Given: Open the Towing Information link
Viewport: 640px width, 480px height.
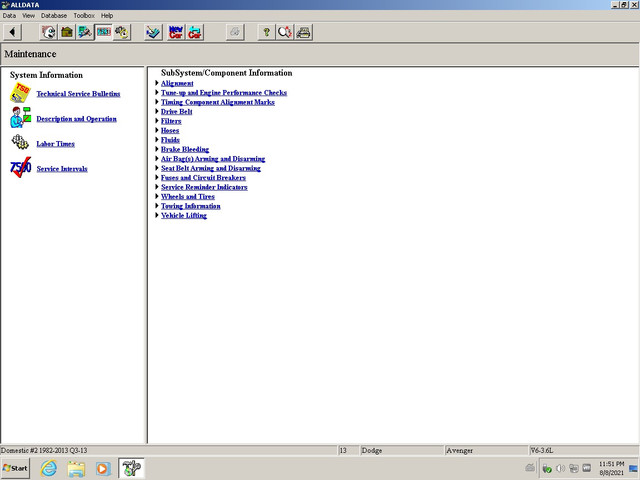Looking at the screenshot, I should (191, 206).
